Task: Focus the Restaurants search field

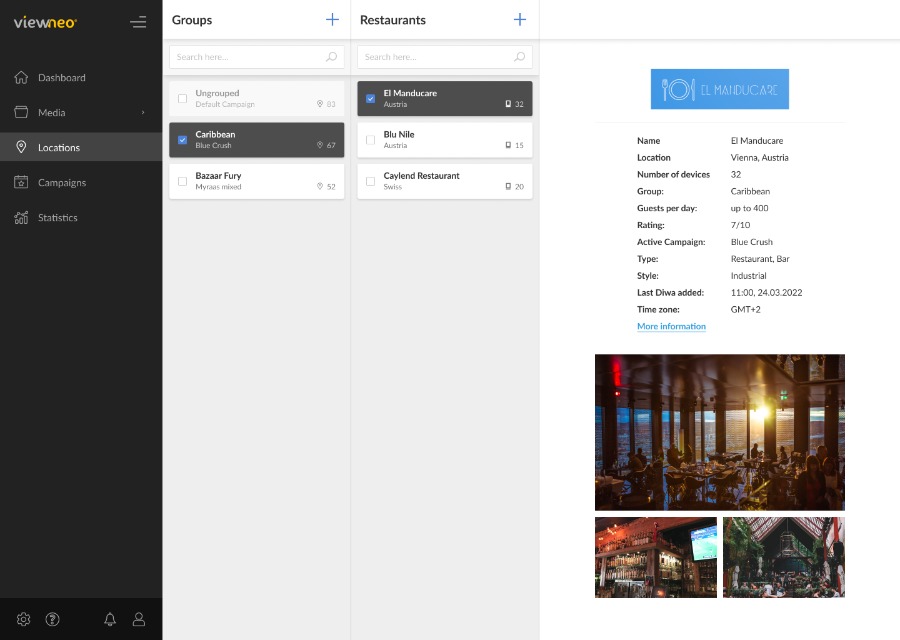Action: [435, 57]
